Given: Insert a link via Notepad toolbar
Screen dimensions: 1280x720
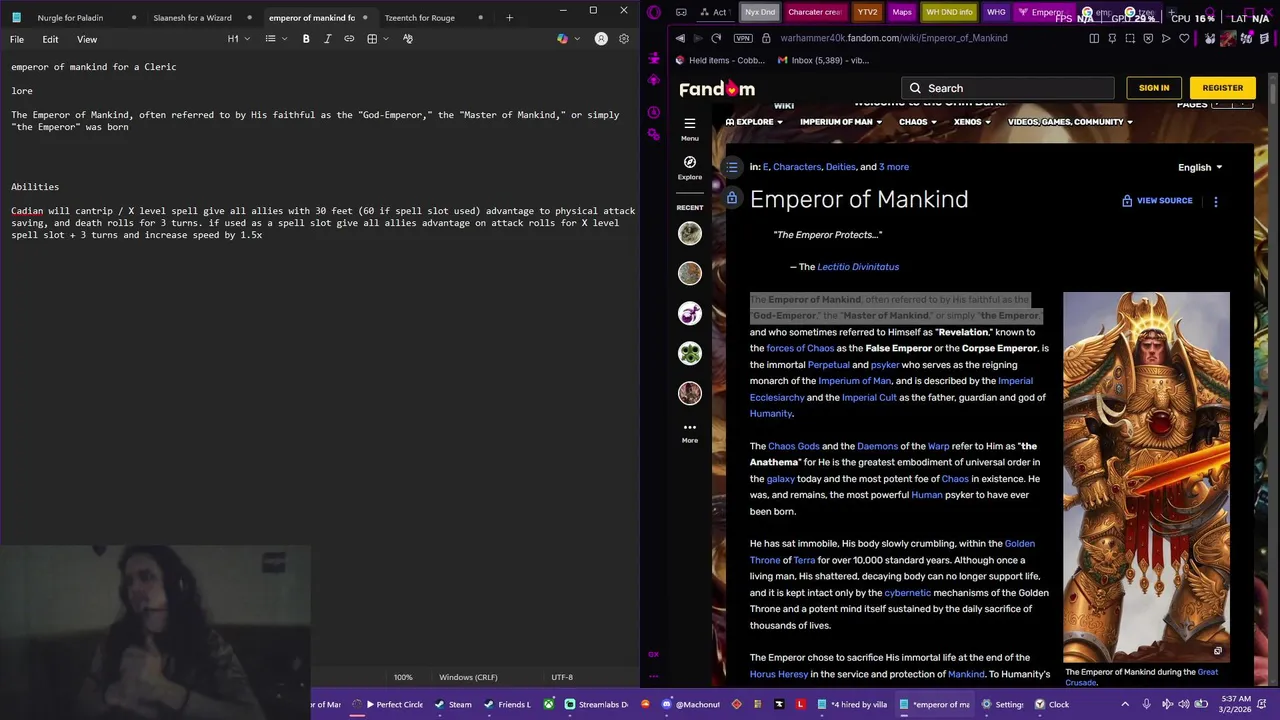Looking at the screenshot, I should tap(349, 39).
